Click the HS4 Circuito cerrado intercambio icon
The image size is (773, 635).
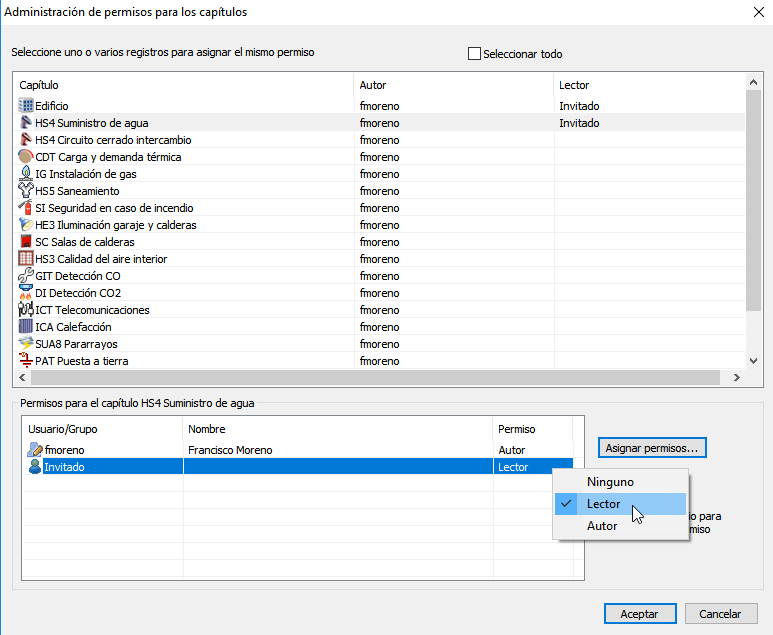[x=26, y=140]
